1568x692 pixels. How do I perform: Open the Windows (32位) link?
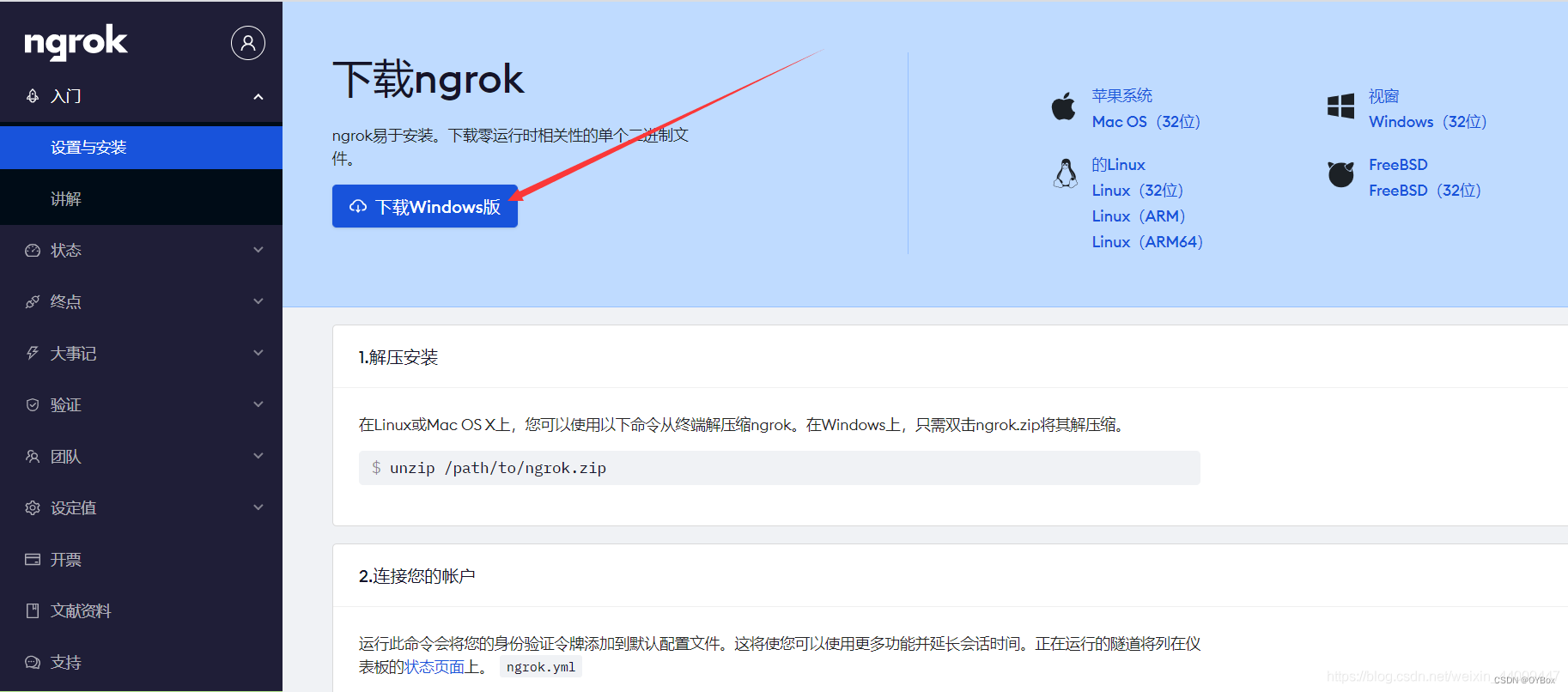point(1427,122)
